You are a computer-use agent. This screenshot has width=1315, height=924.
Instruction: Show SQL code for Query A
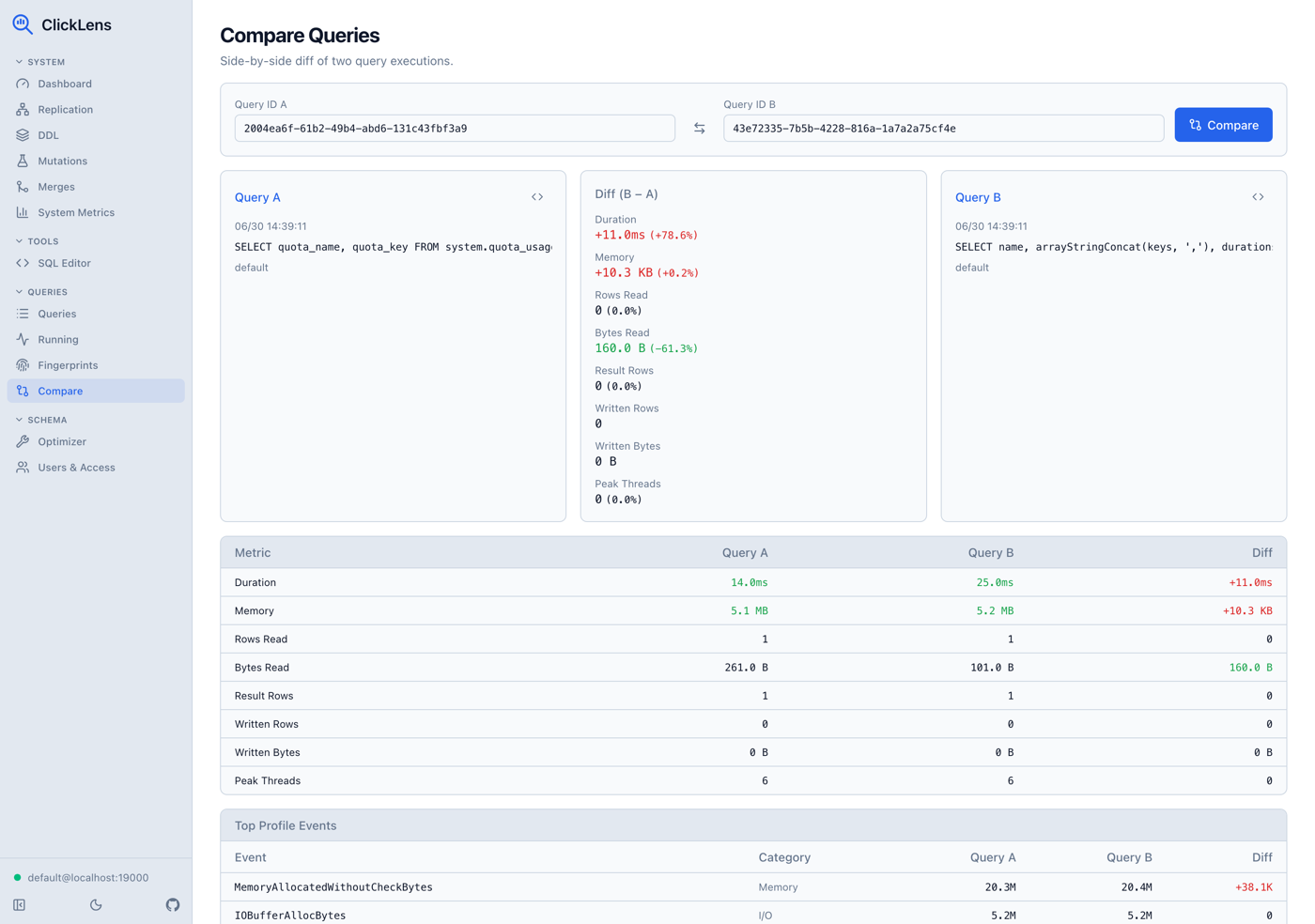[537, 197]
